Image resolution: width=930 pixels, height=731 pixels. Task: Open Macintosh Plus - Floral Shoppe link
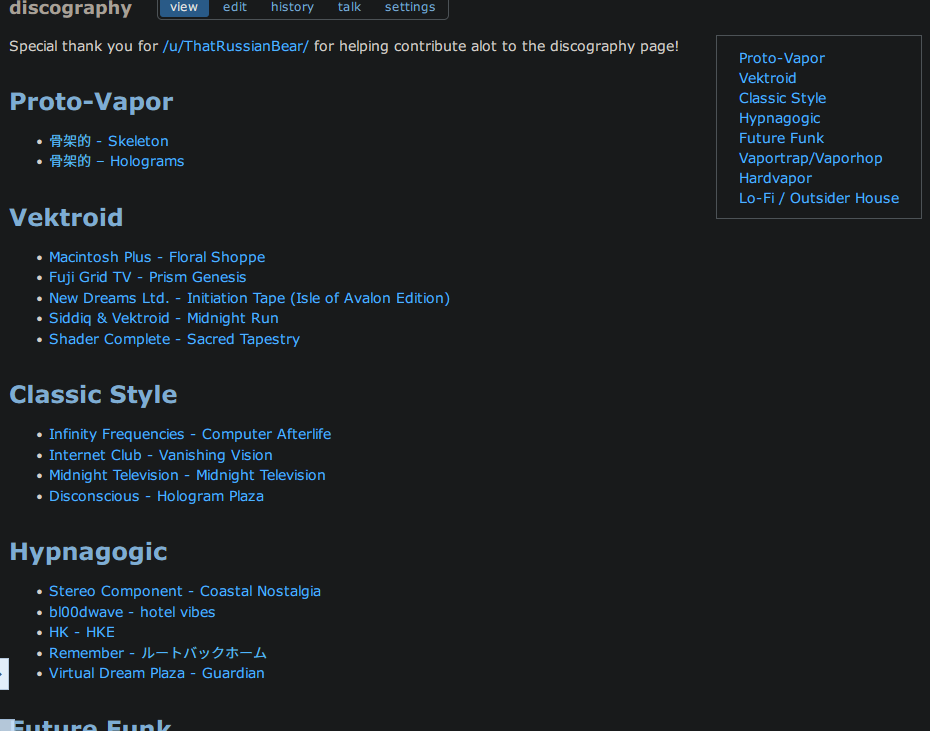157,258
